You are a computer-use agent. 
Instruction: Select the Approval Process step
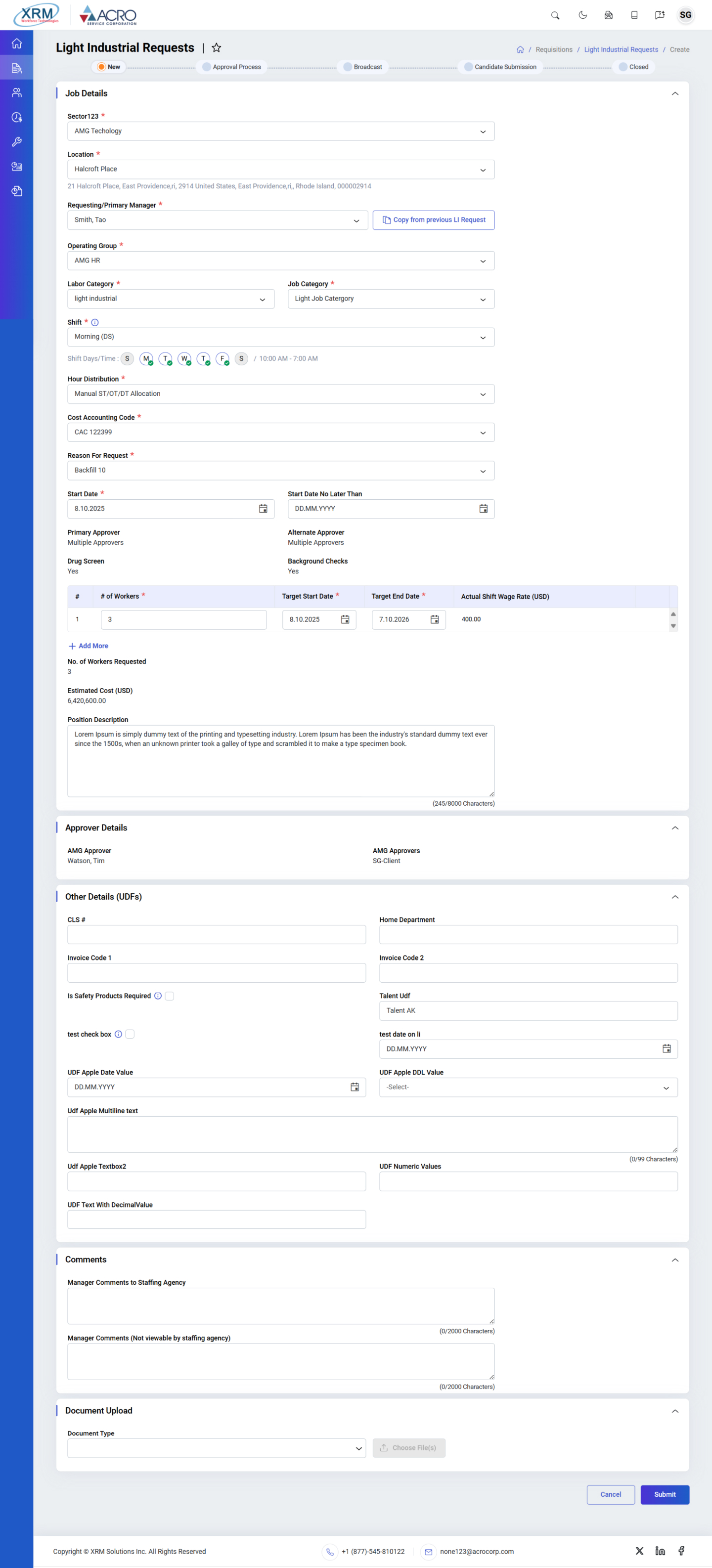232,67
